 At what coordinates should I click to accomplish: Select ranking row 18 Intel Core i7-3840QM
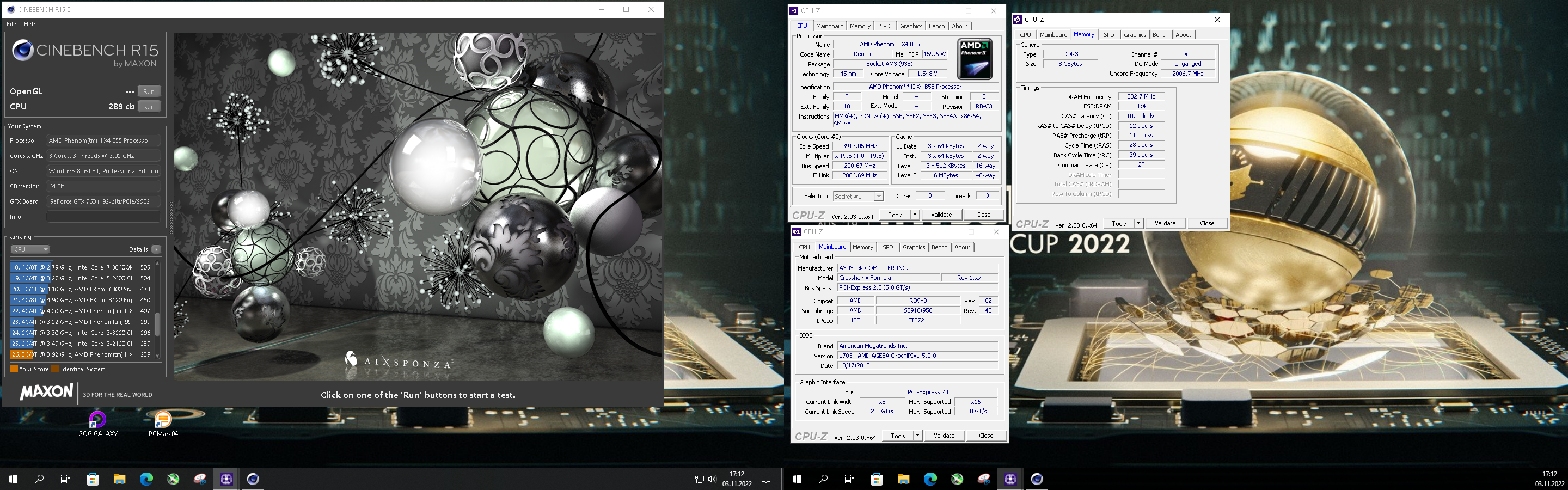pyautogui.click(x=81, y=267)
